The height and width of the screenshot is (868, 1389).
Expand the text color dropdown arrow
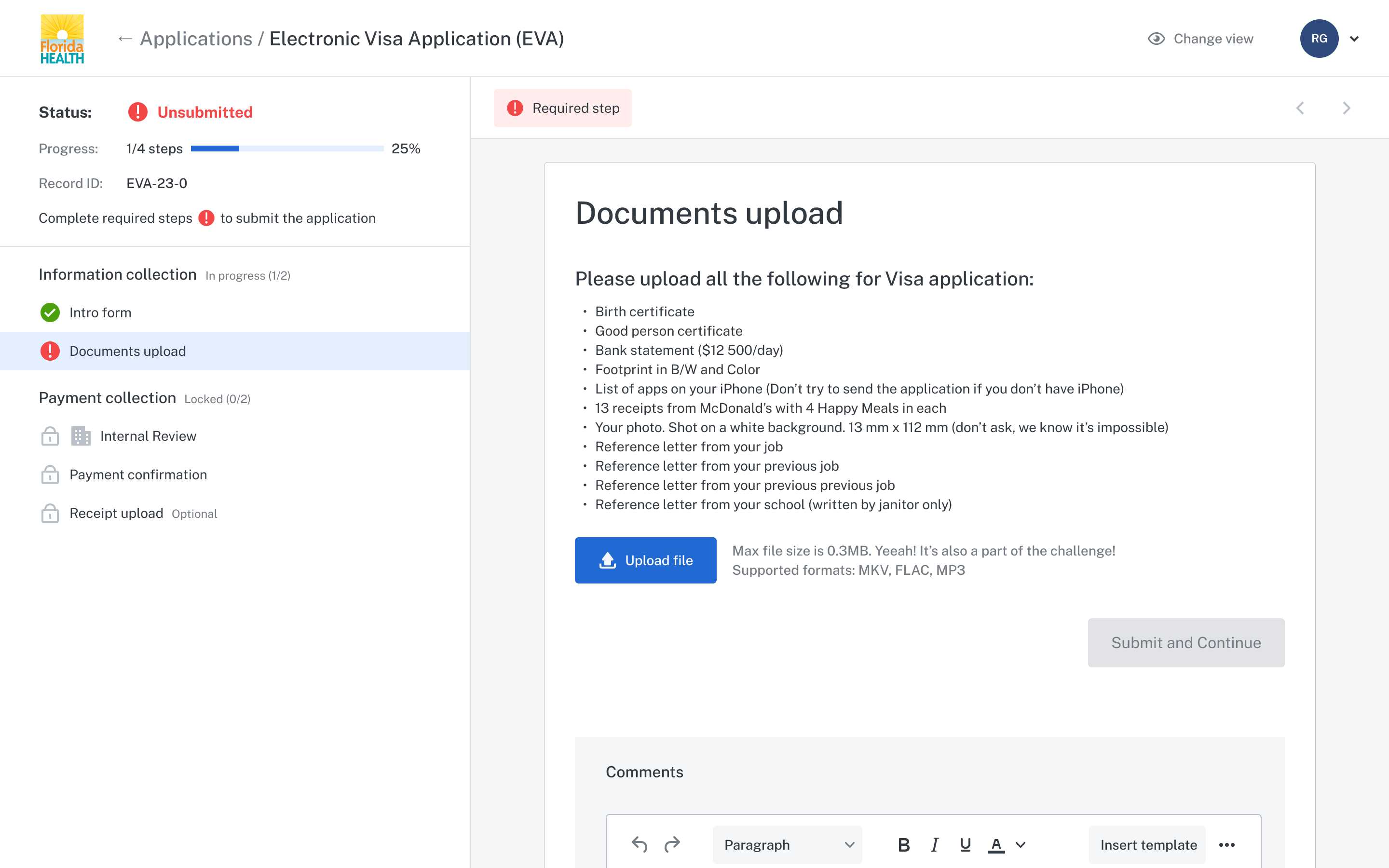tap(1021, 844)
